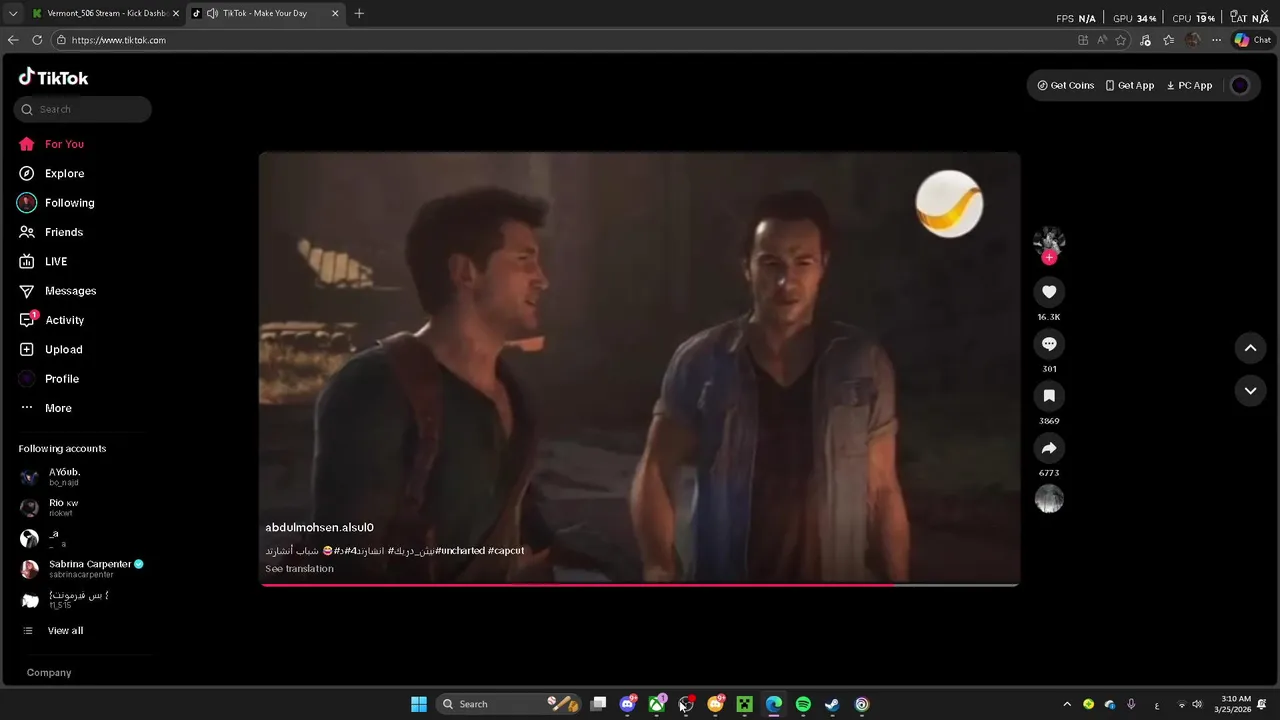Show hidden system tray icons
The image size is (1280, 720).
(1067, 704)
